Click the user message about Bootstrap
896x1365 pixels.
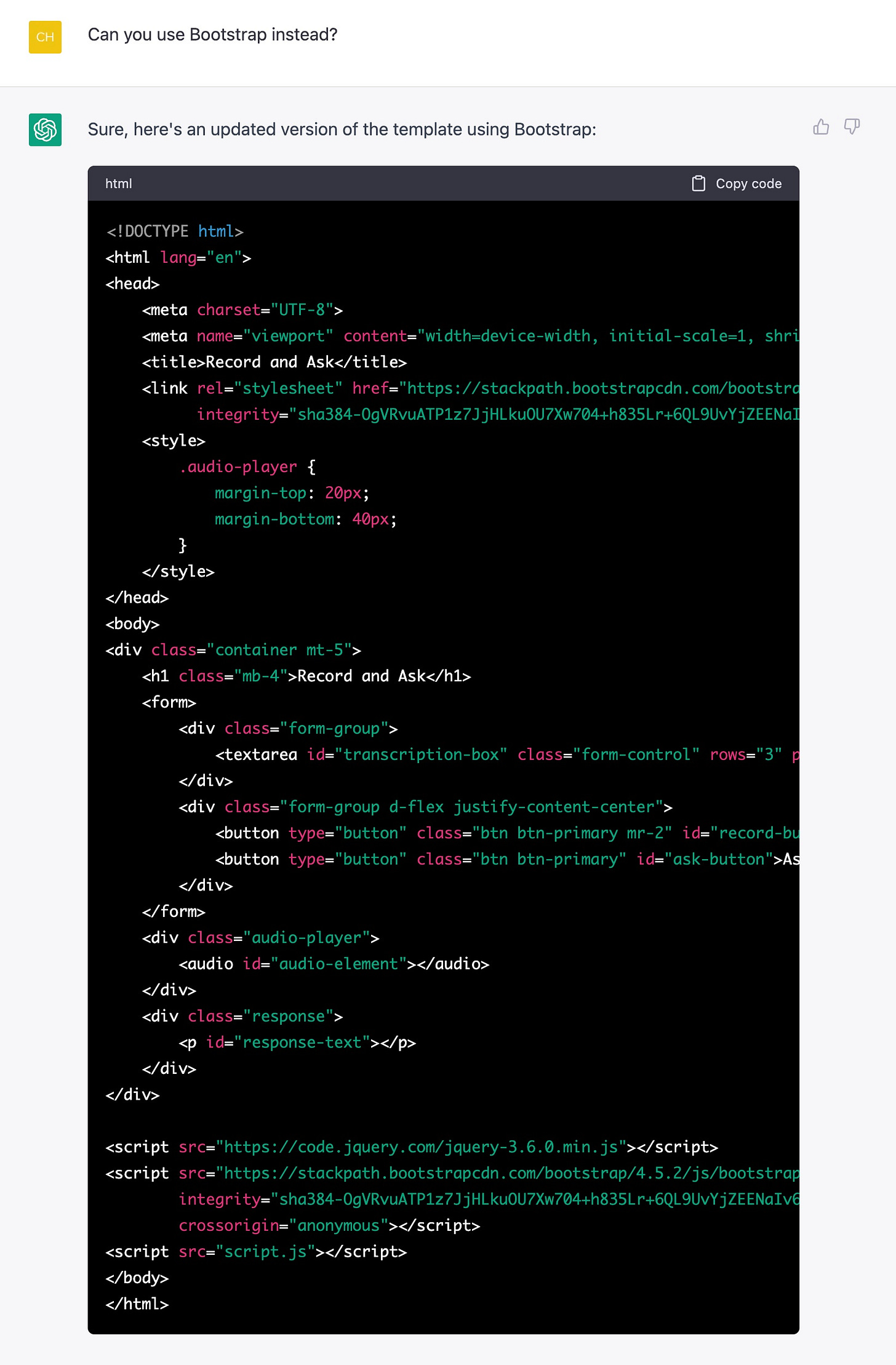point(212,34)
